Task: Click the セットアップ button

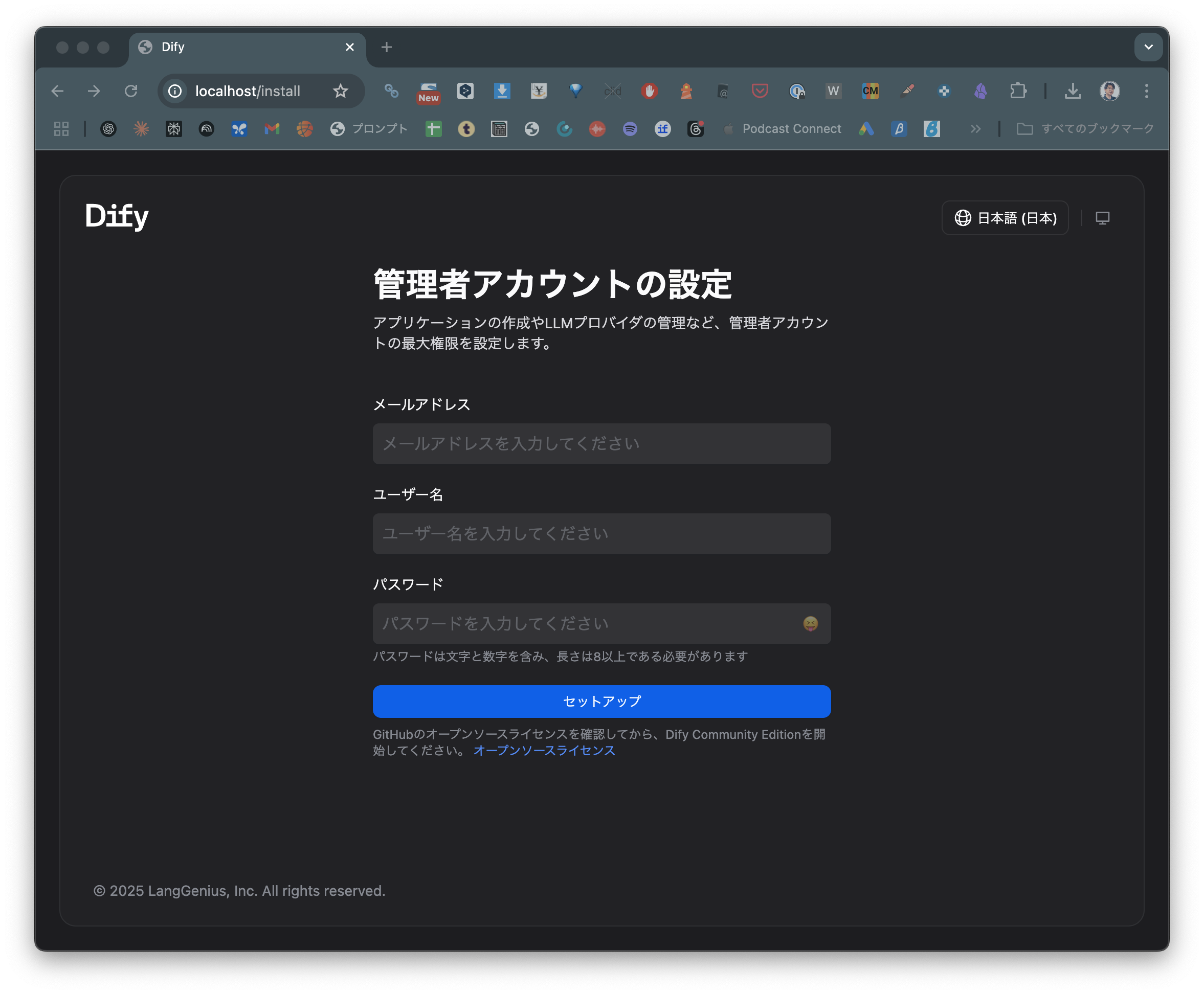Action: tap(601, 702)
